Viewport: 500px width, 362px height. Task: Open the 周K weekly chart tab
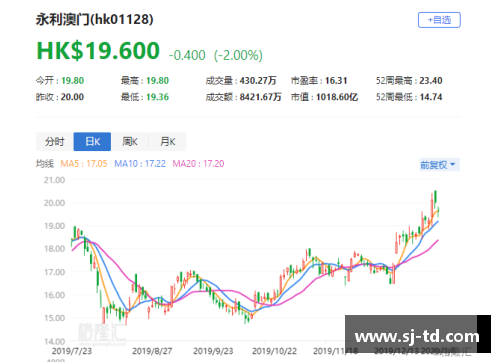coord(130,142)
